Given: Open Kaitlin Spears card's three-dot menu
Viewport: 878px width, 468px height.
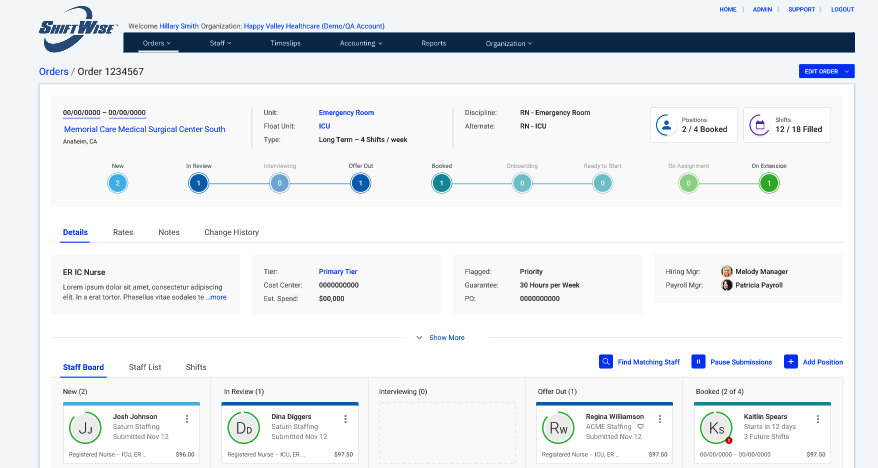Looking at the screenshot, I should 817,419.
